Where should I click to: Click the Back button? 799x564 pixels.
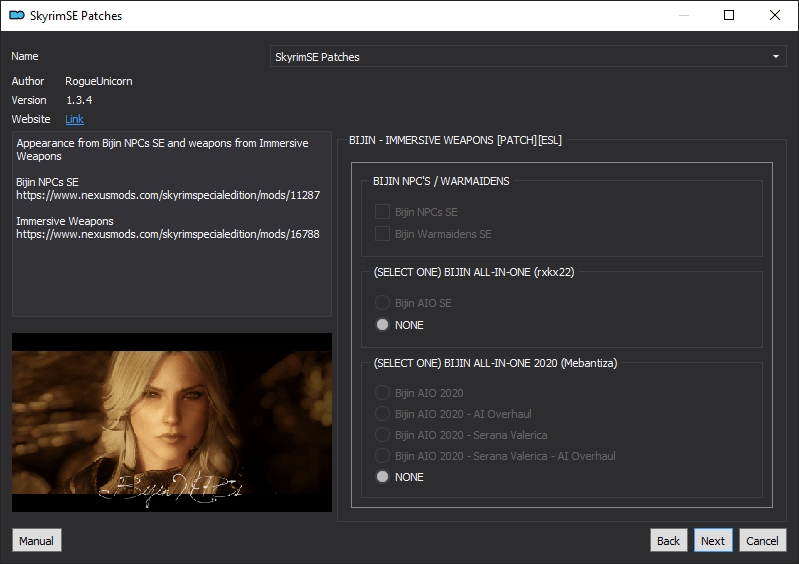click(x=669, y=540)
